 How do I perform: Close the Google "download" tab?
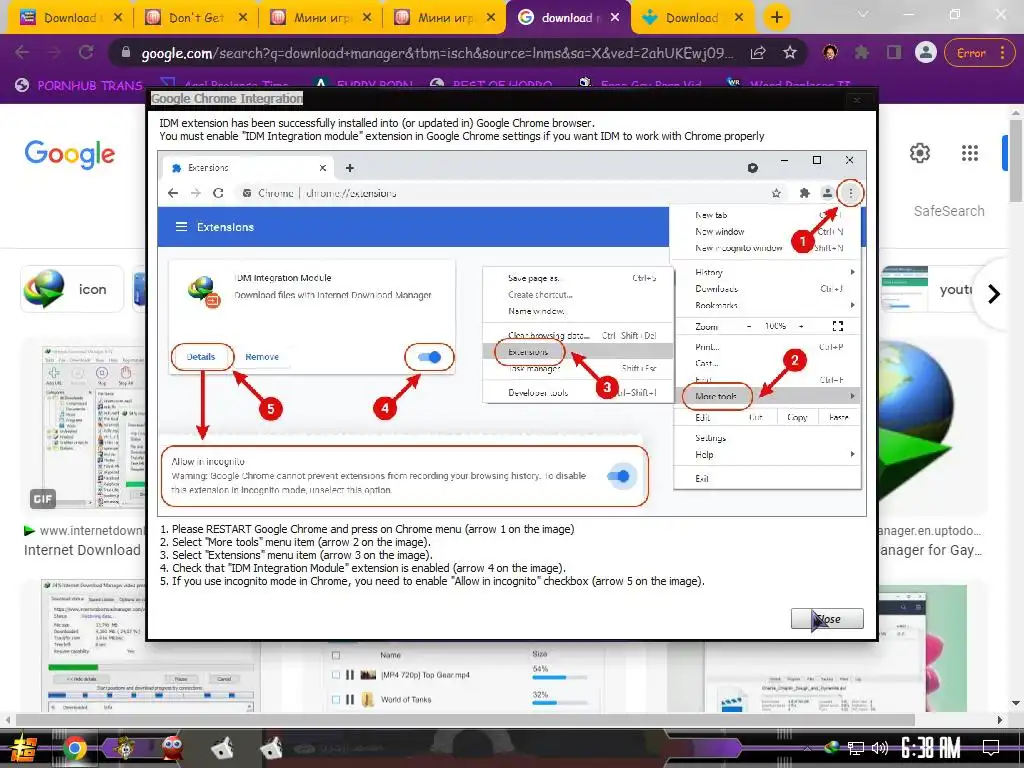click(x=615, y=18)
